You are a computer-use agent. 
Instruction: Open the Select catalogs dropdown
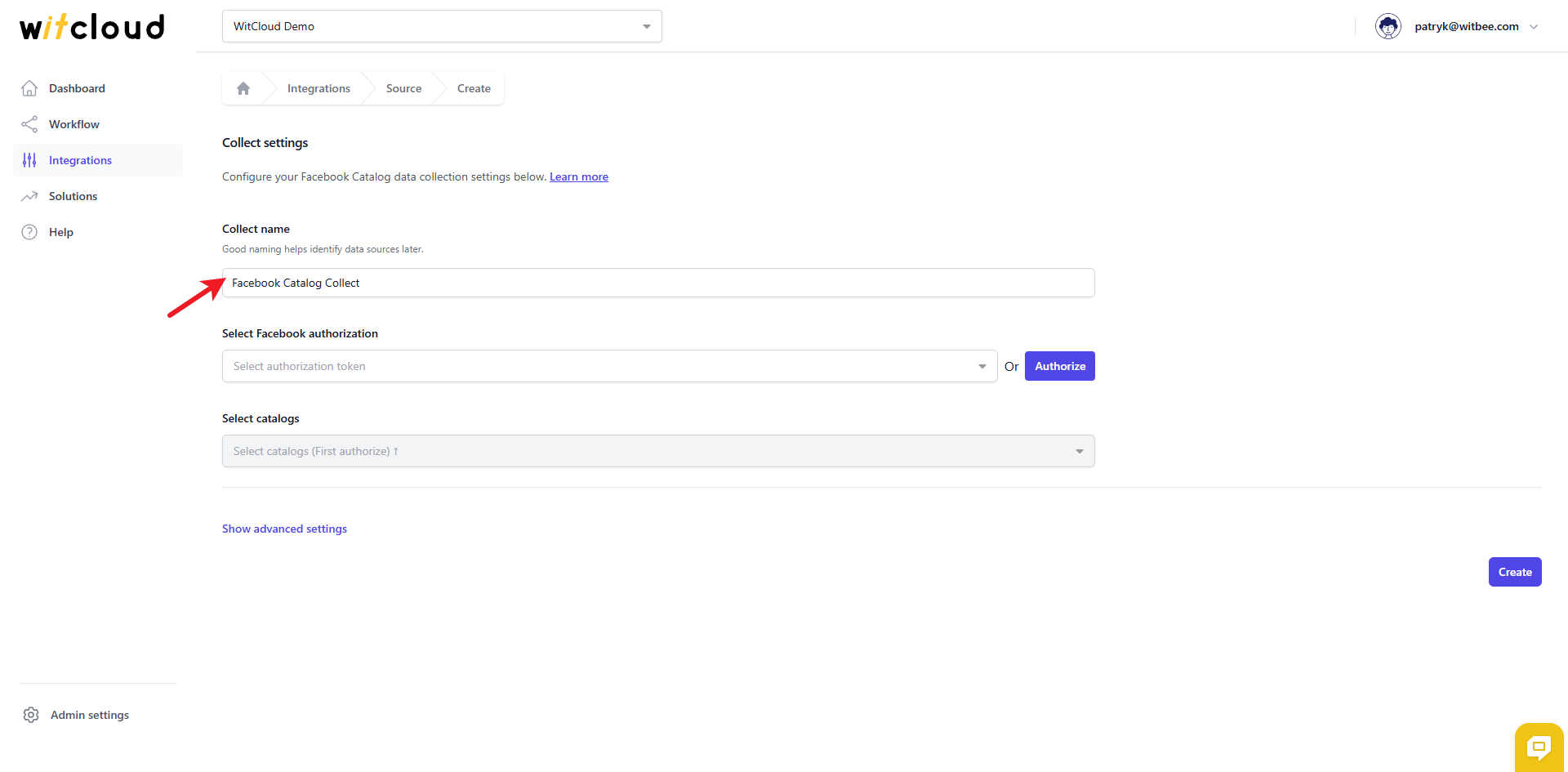(658, 451)
